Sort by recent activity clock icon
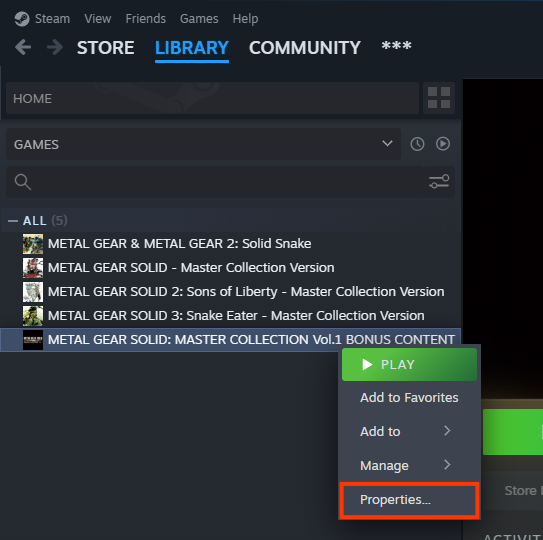543x540 pixels. pos(417,144)
